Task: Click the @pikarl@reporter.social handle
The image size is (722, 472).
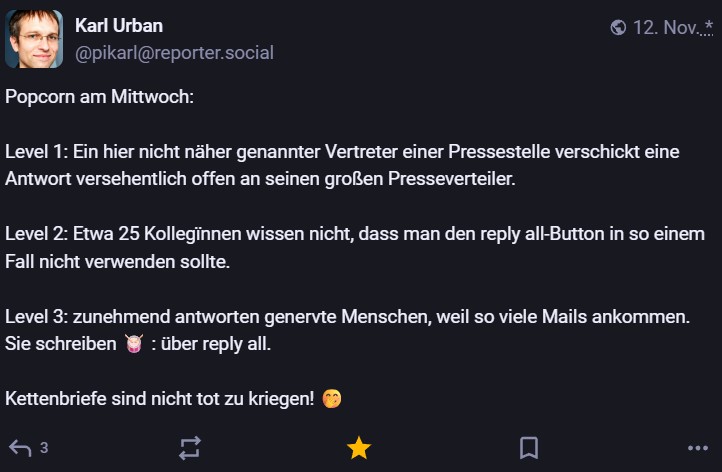Action: [x=174, y=53]
